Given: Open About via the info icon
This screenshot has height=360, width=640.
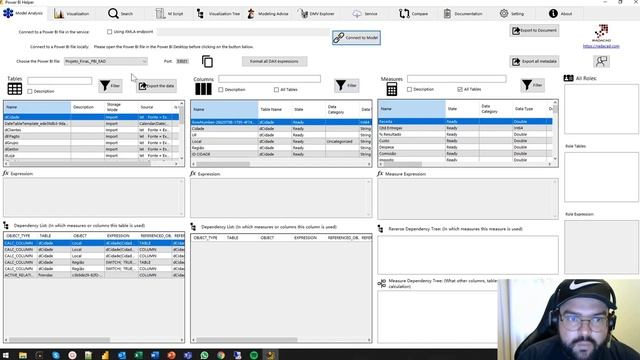Looking at the screenshot, I should coord(553,13).
